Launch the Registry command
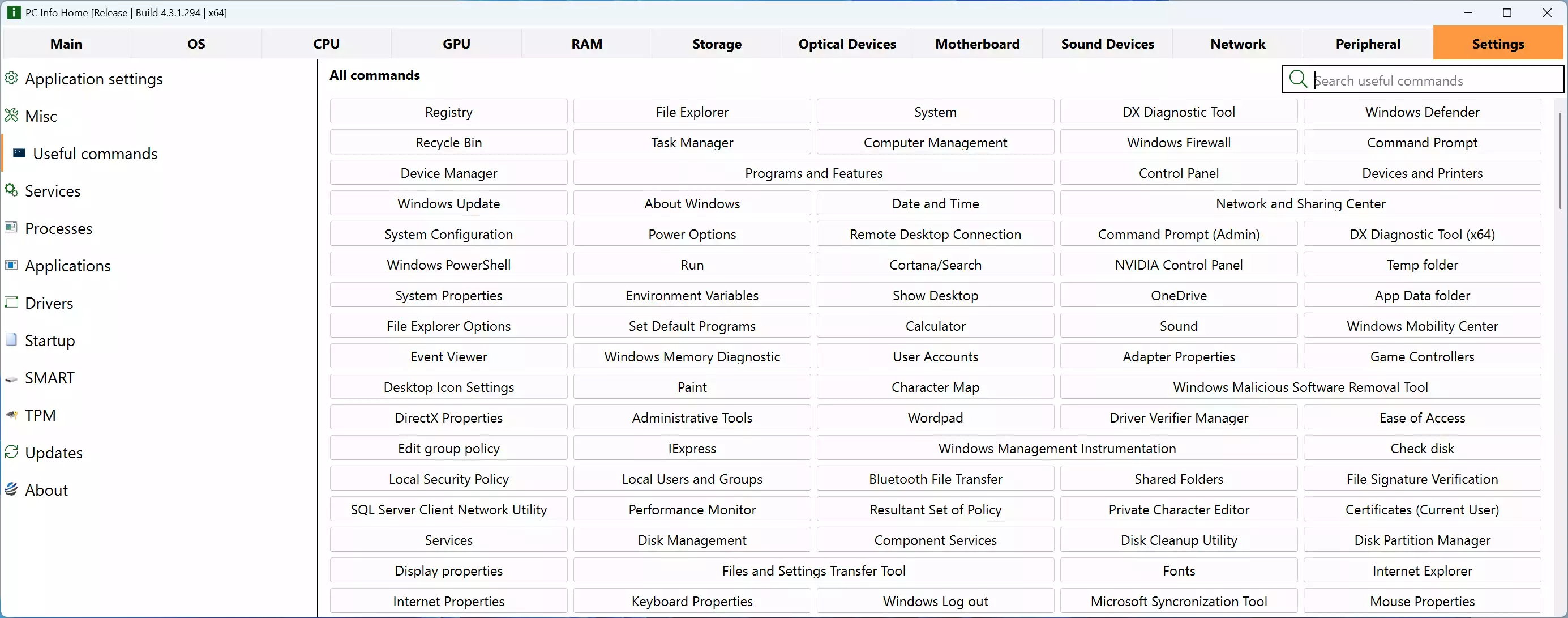The width and height of the screenshot is (1568, 618). point(449,112)
